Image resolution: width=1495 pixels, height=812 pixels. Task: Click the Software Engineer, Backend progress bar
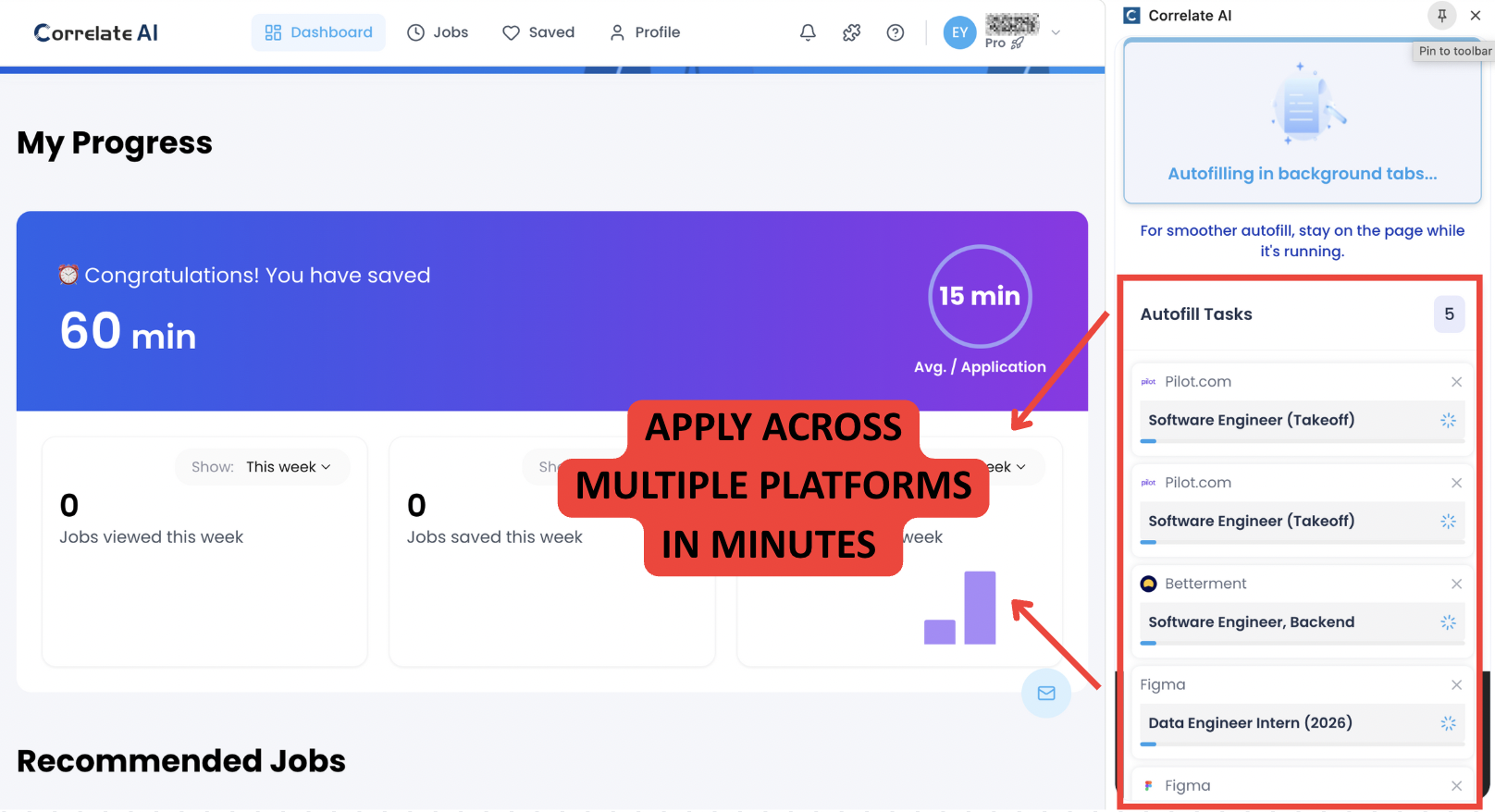pyautogui.click(x=1302, y=643)
